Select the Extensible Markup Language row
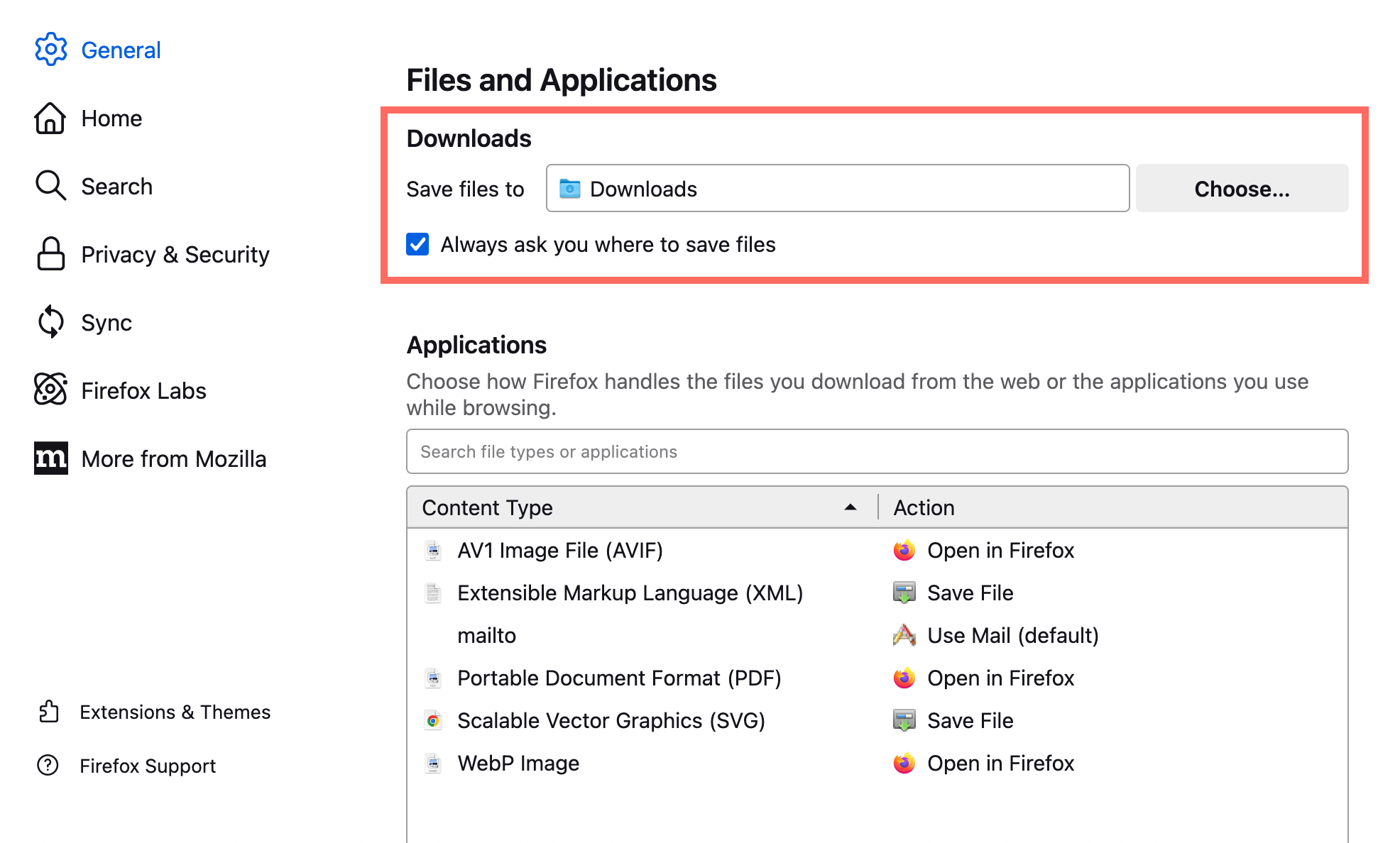This screenshot has height=843, width=1400. (x=629, y=593)
